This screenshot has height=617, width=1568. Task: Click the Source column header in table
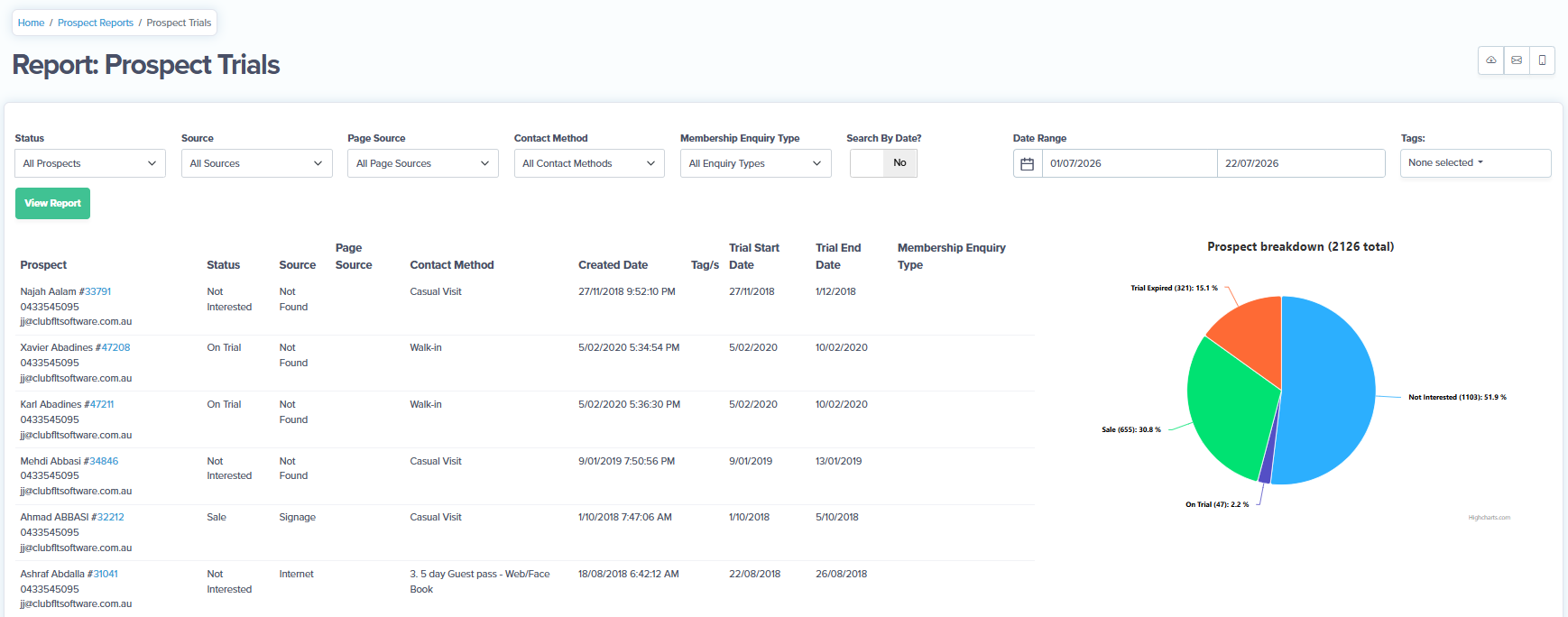298,265
